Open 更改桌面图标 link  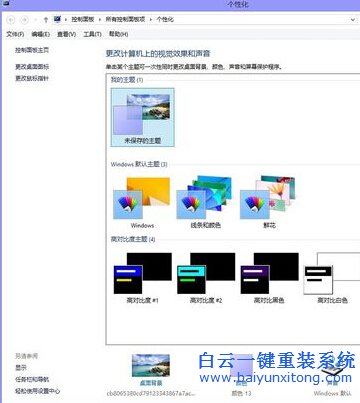pos(32,67)
